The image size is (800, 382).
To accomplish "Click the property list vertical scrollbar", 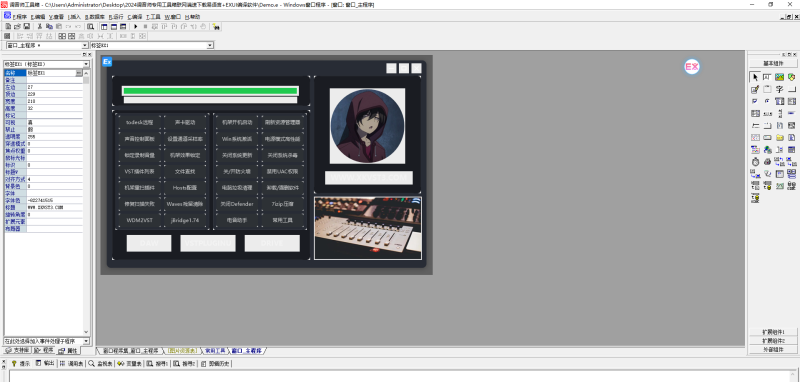I will point(86,202).
